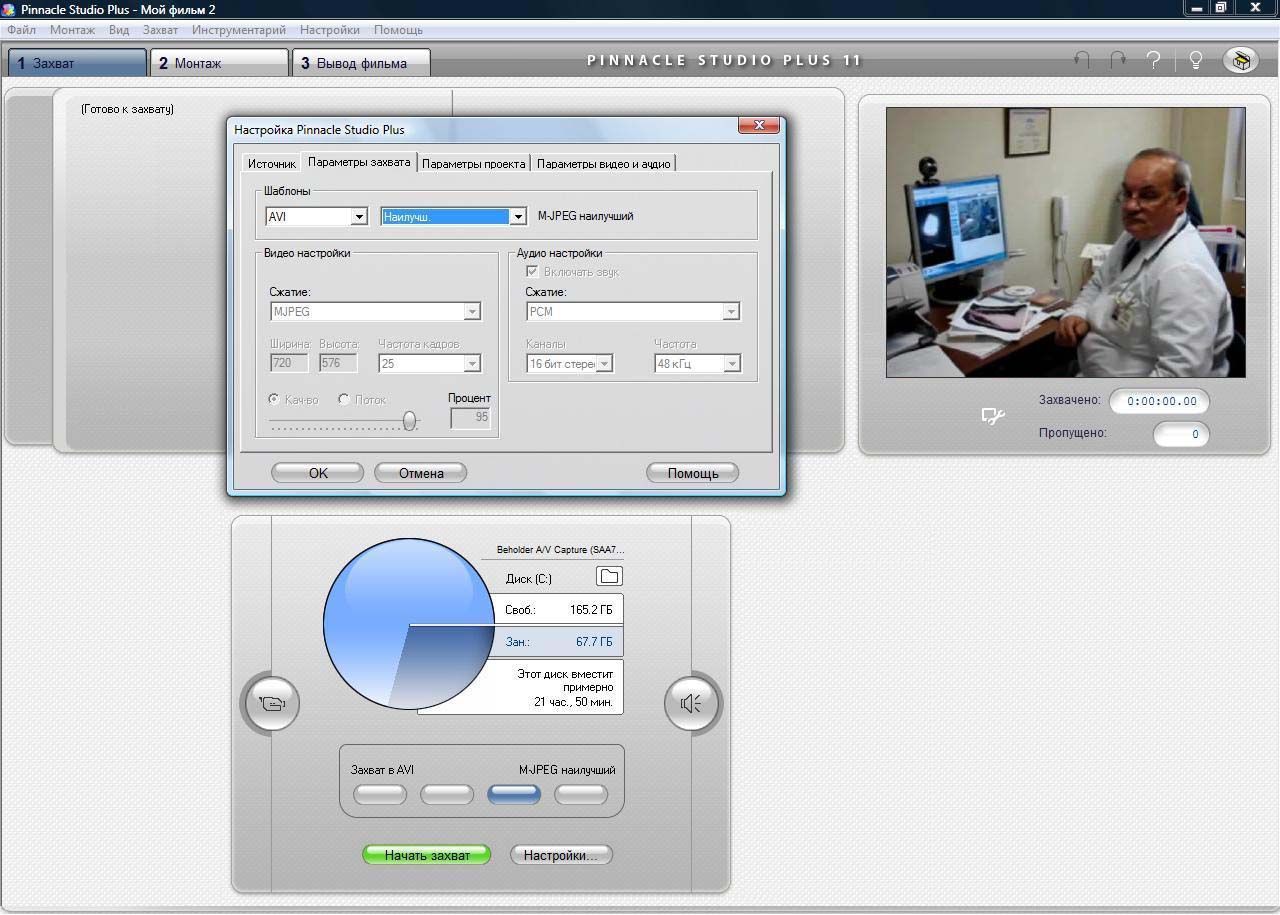Screen dimensions: 1280x915
Task: Select the highlighted M-JPEG capture preset button
Action: pos(514,794)
